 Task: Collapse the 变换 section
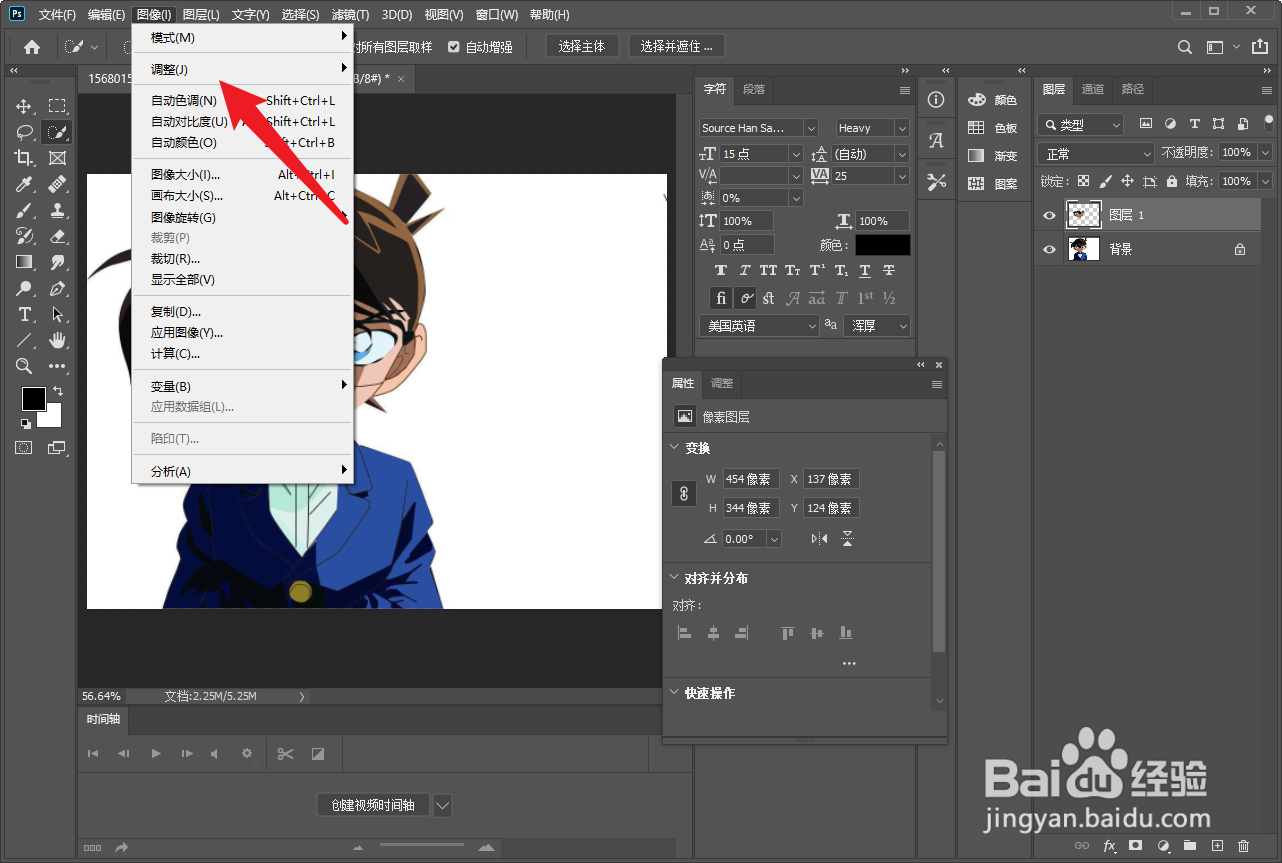tap(674, 448)
